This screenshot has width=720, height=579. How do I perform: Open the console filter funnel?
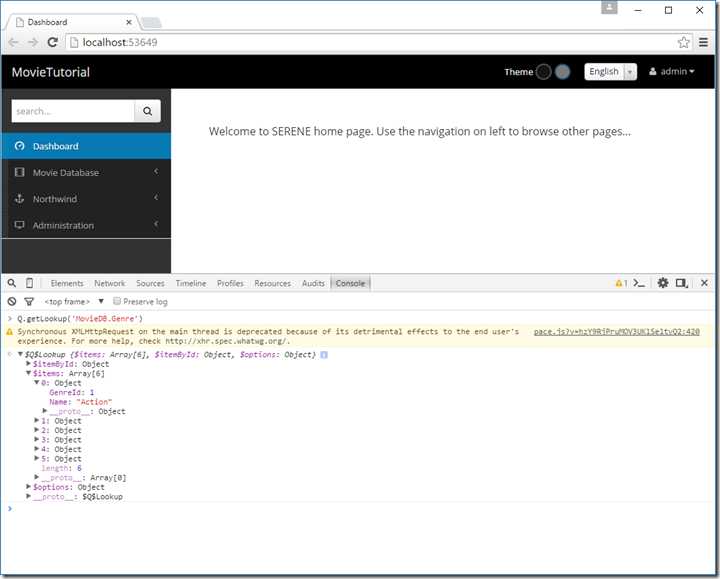(x=29, y=301)
